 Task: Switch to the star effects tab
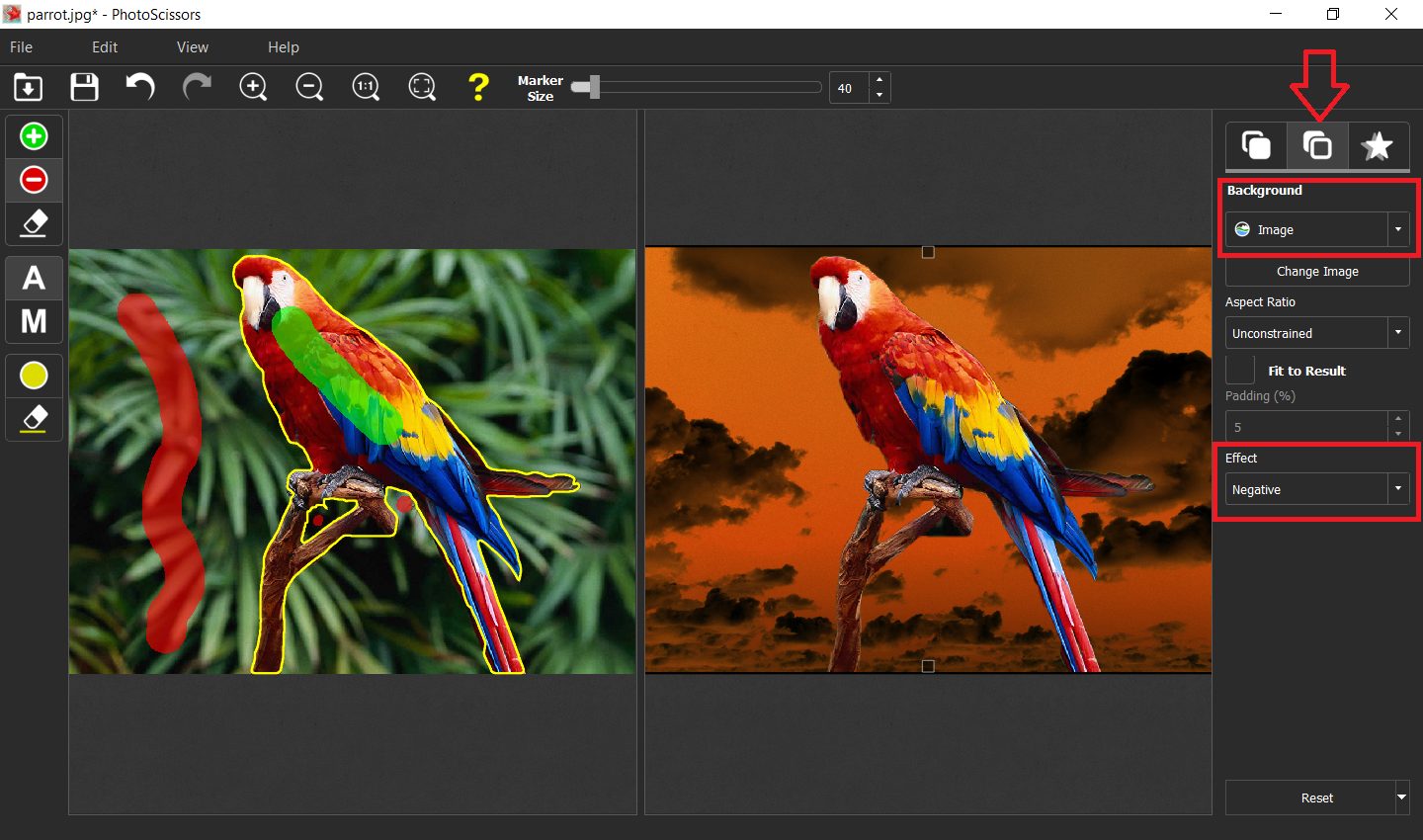pos(1378,145)
